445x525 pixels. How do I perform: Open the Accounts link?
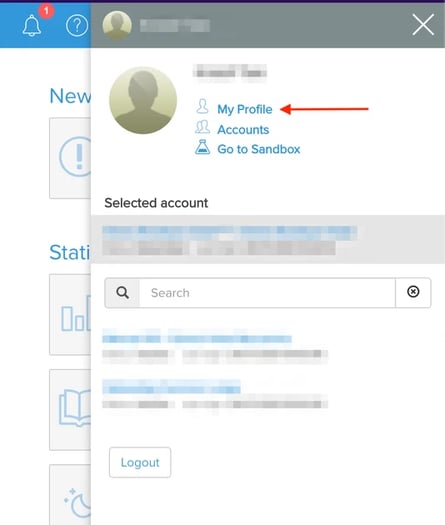(243, 130)
